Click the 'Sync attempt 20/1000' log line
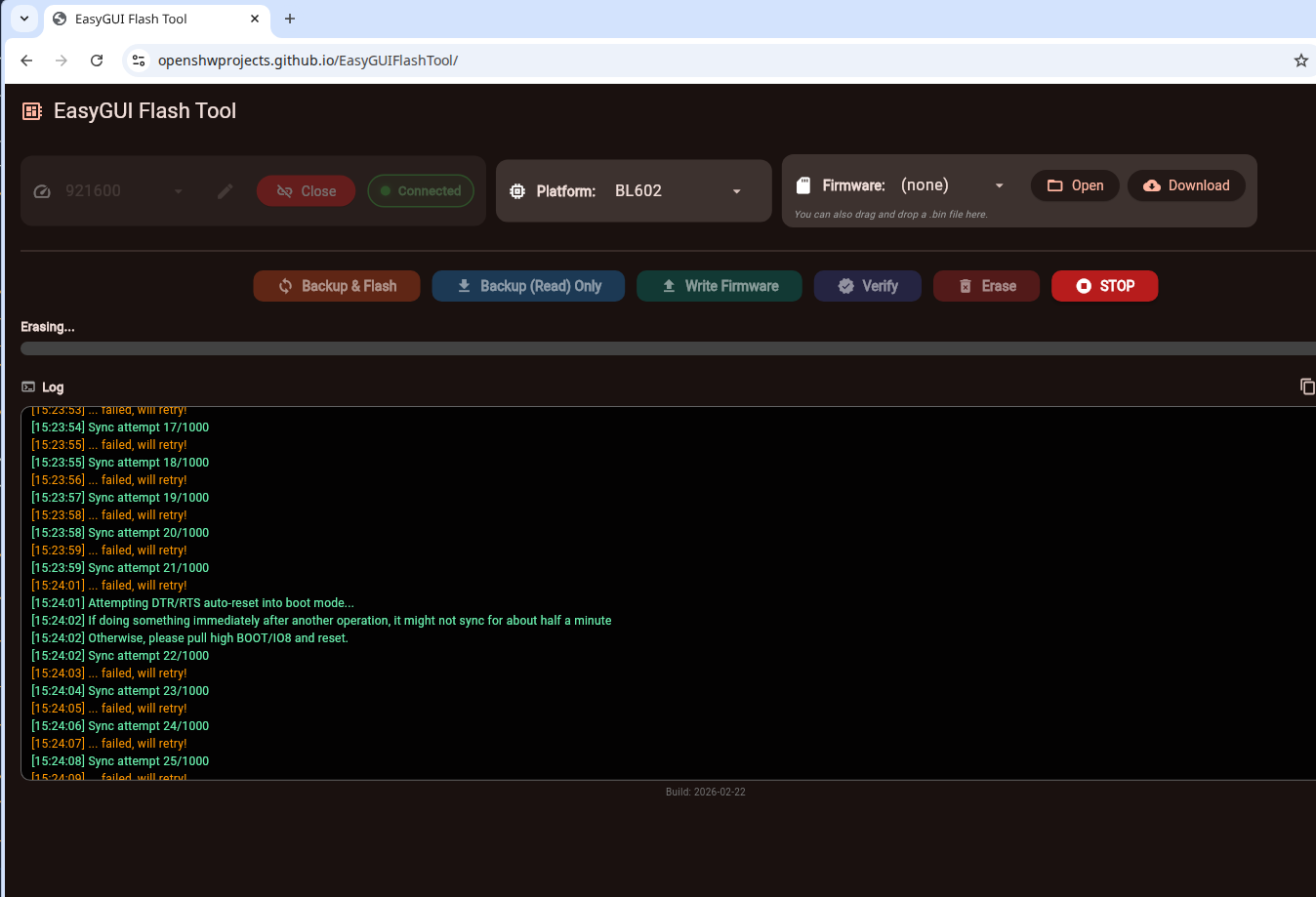 click(x=120, y=533)
